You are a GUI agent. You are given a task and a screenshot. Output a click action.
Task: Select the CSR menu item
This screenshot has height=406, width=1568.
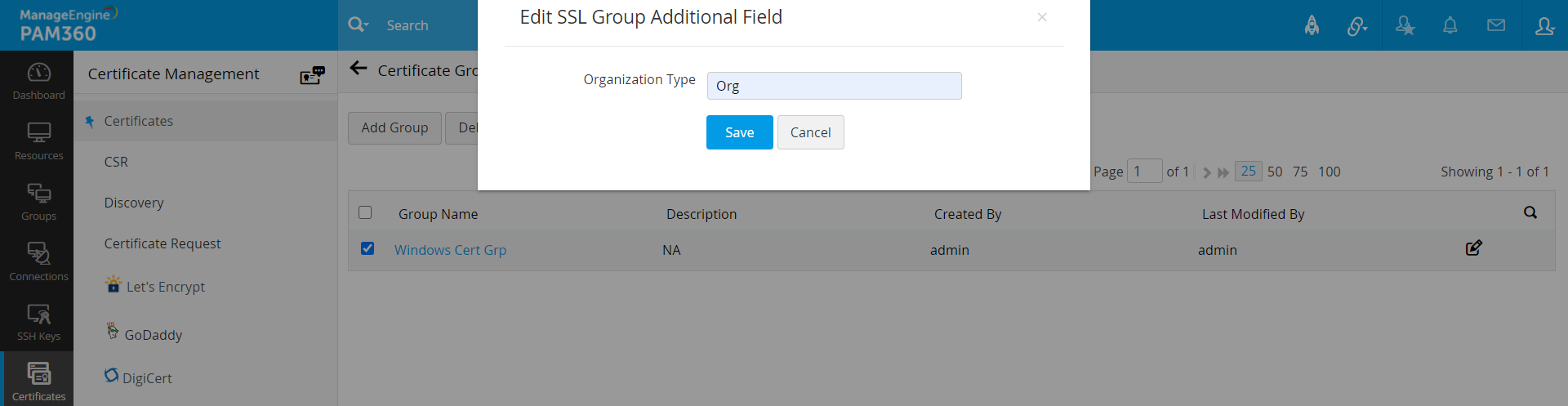coord(116,162)
